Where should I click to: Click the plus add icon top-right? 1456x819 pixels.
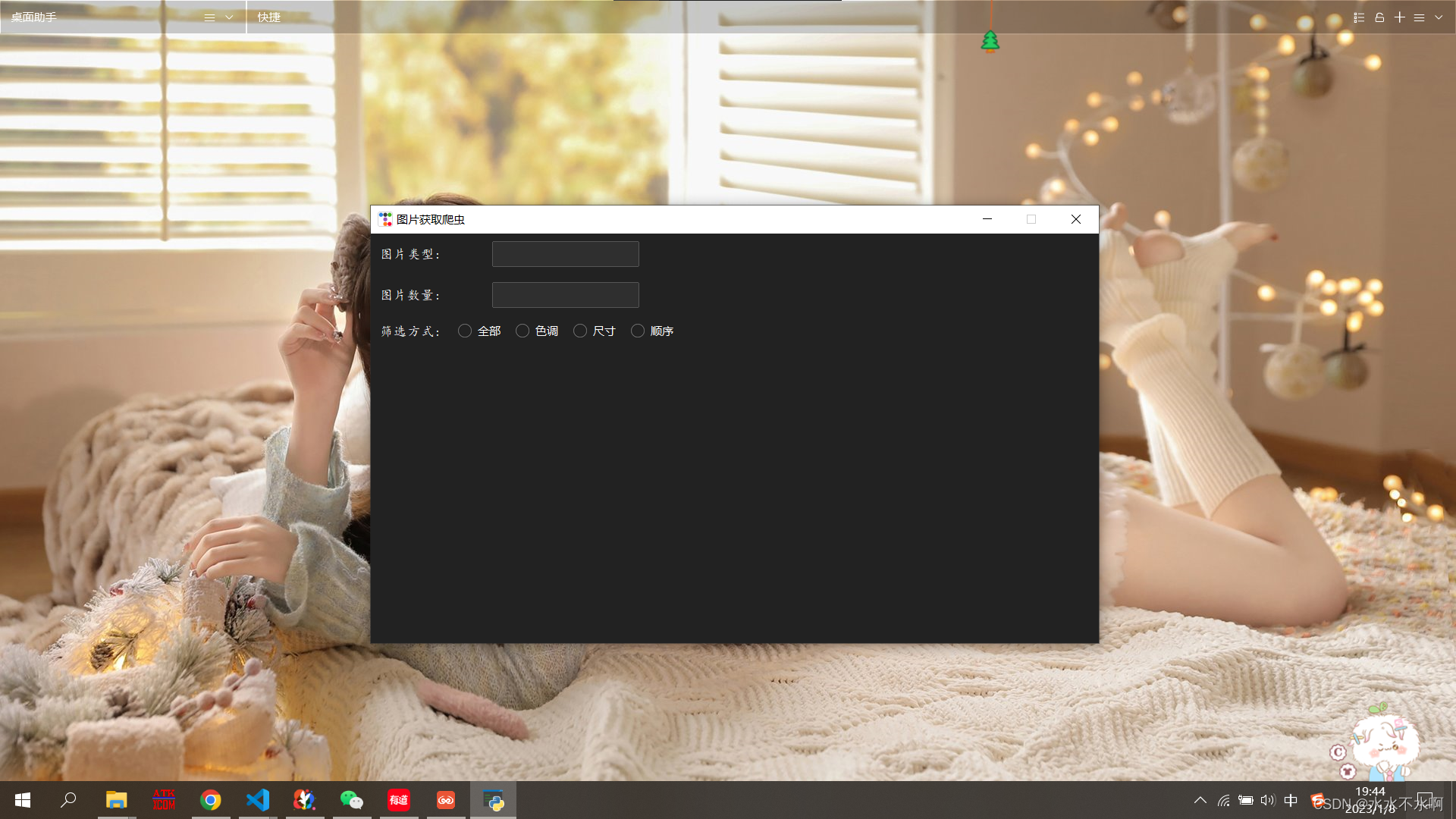click(x=1400, y=17)
